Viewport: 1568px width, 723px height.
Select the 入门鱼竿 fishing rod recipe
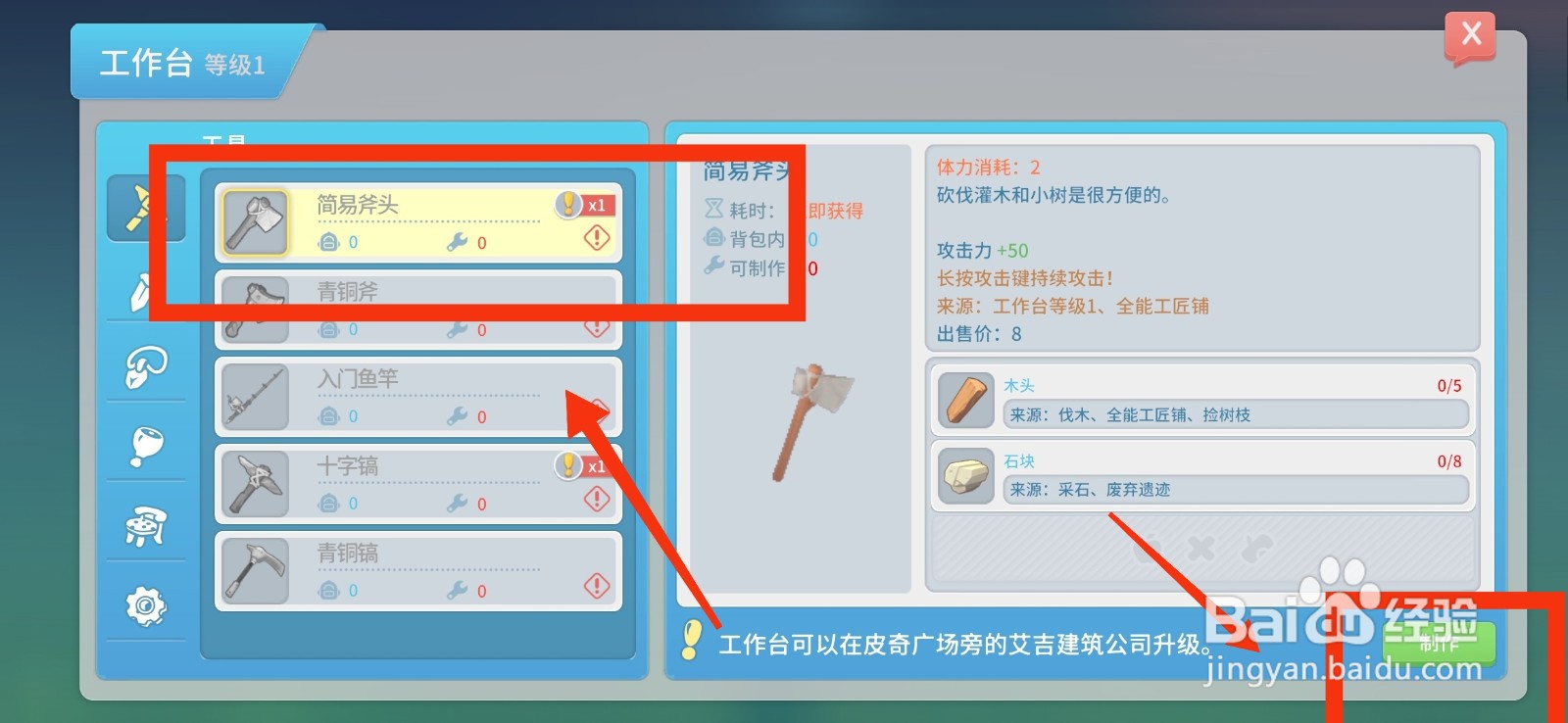click(418, 397)
